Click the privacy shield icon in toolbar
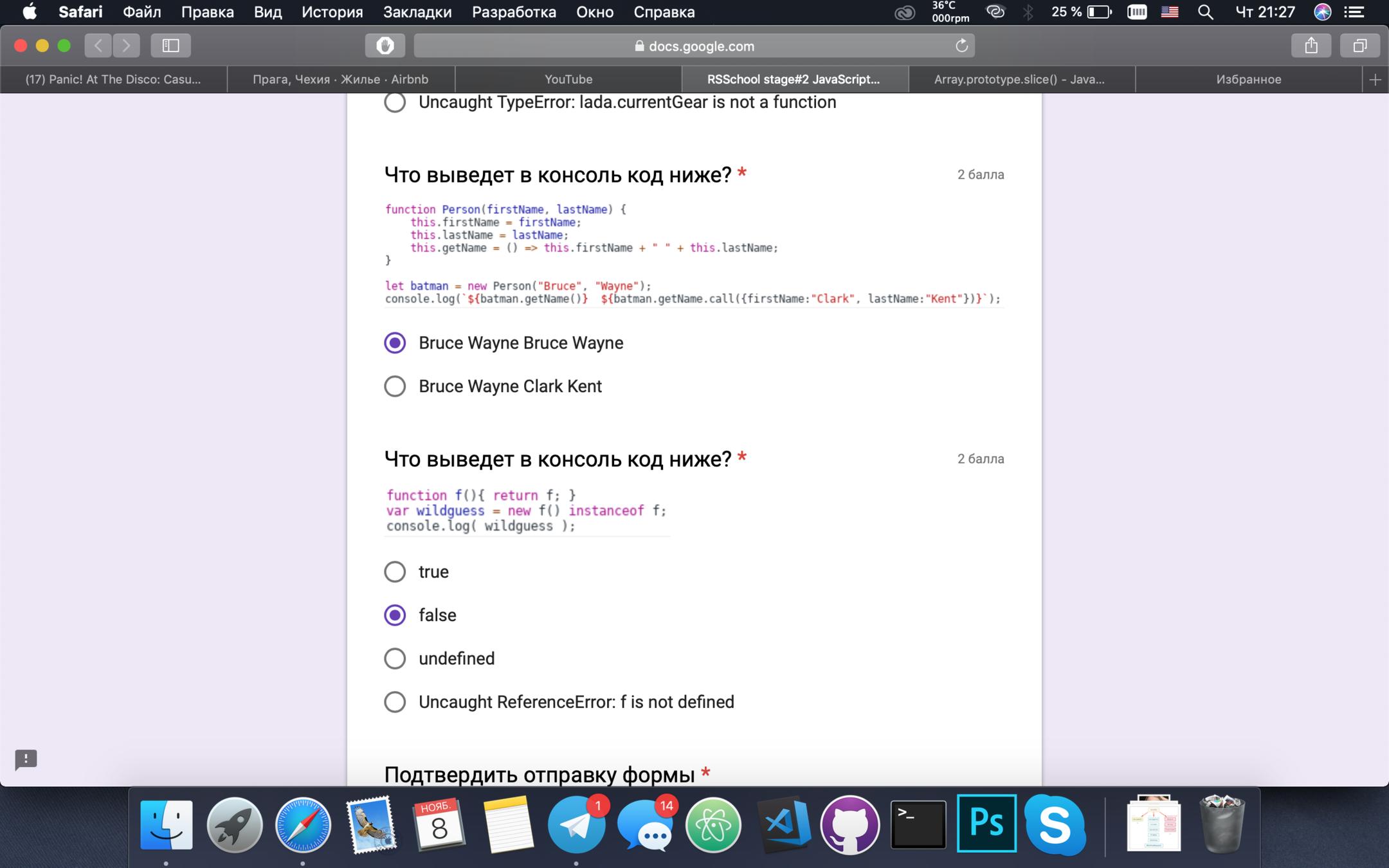Image resolution: width=1389 pixels, height=868 pixels. [x=385, y=46]
